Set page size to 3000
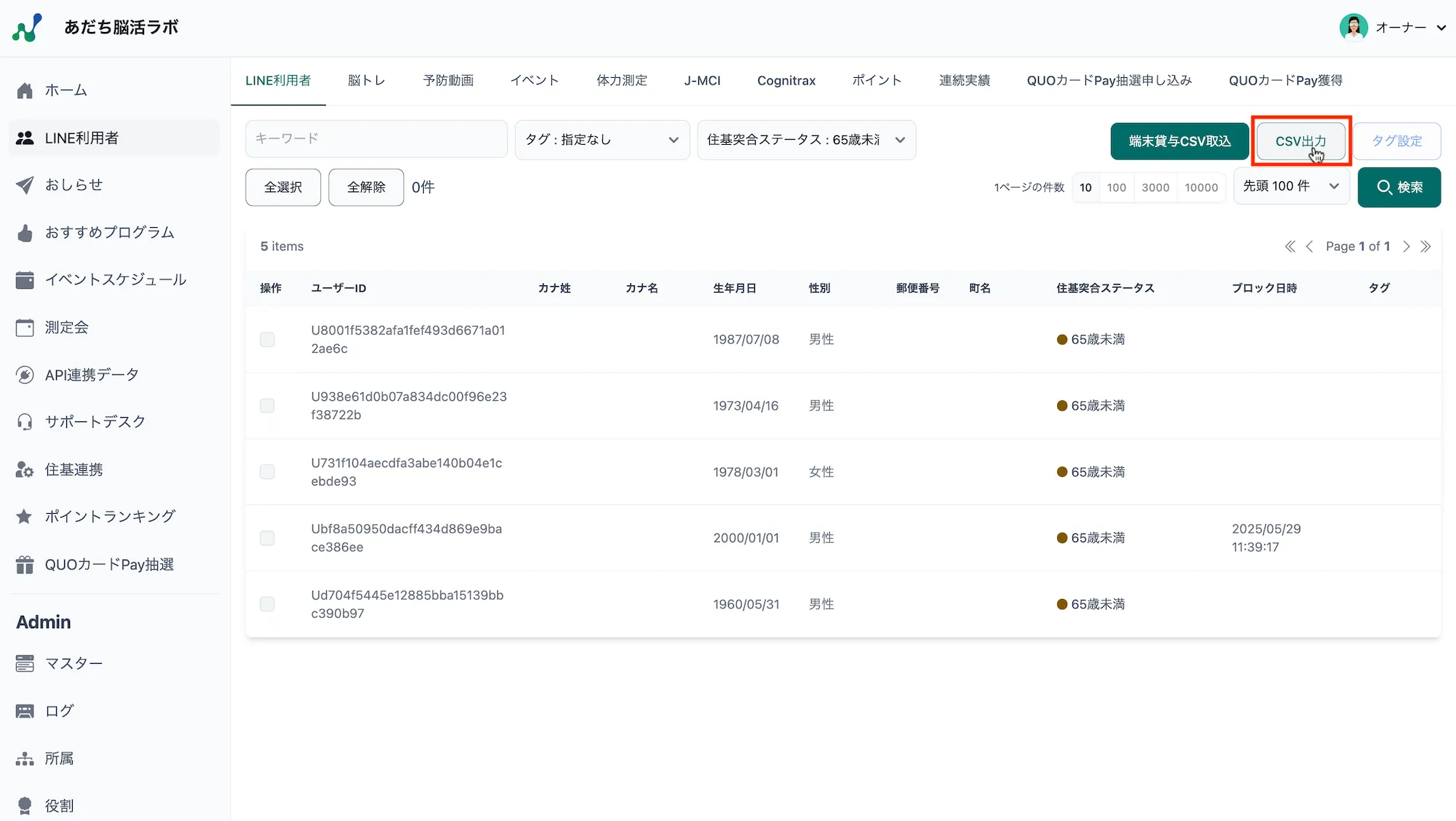 (x=1155, y=188)
